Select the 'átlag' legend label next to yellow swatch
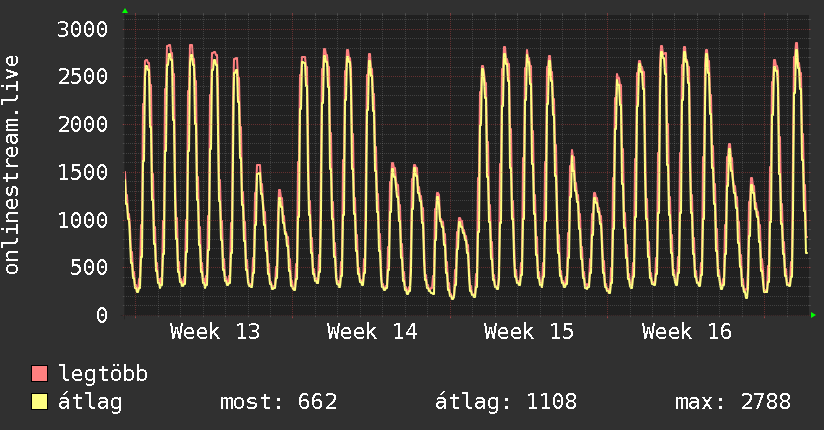Screen dimensions: 824x430 pyautogui.click(x=90, y=402)
